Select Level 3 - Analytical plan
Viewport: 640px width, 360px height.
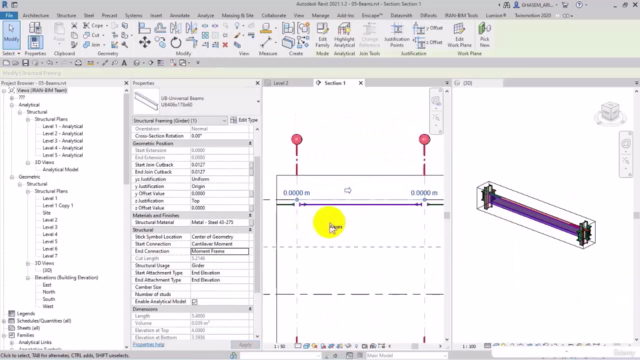(x=62, y=141)
